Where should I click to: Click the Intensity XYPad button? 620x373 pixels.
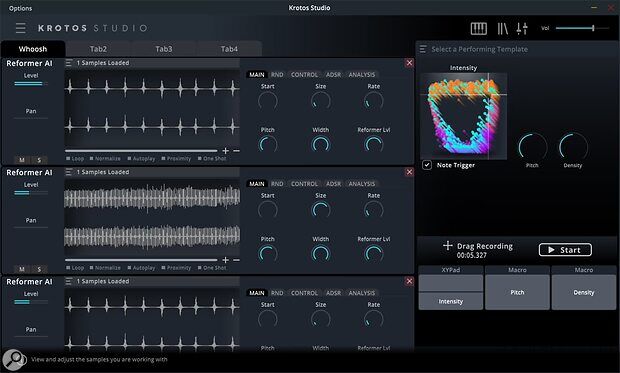pyautogui.click(x=451, y=301)
